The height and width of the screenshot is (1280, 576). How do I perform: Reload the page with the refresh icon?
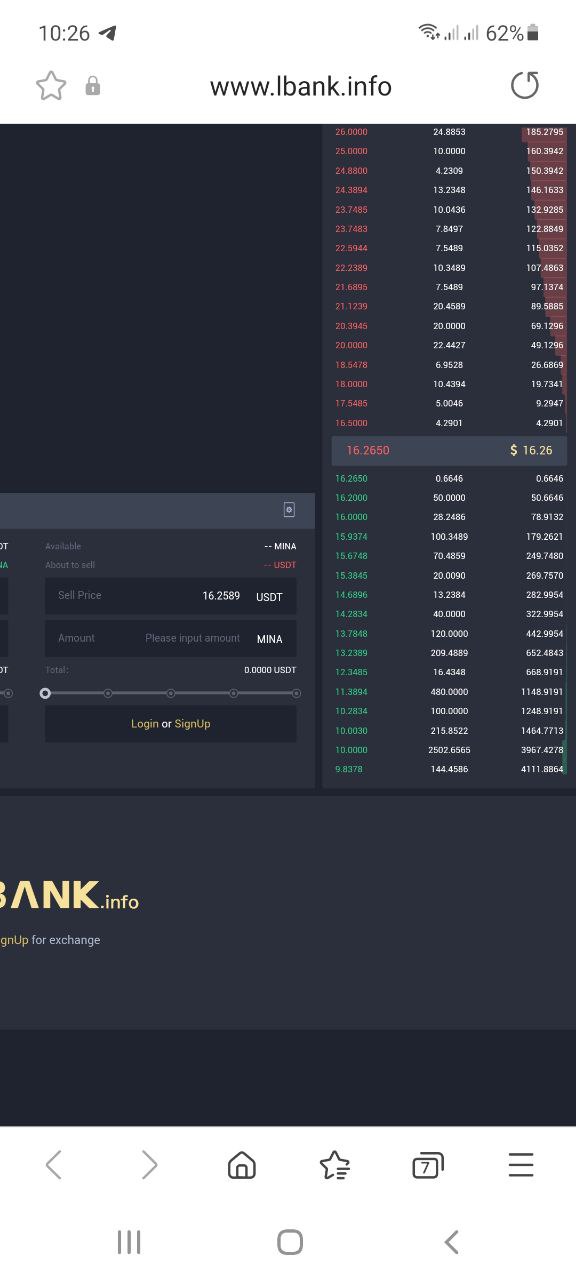click(525, 86)
